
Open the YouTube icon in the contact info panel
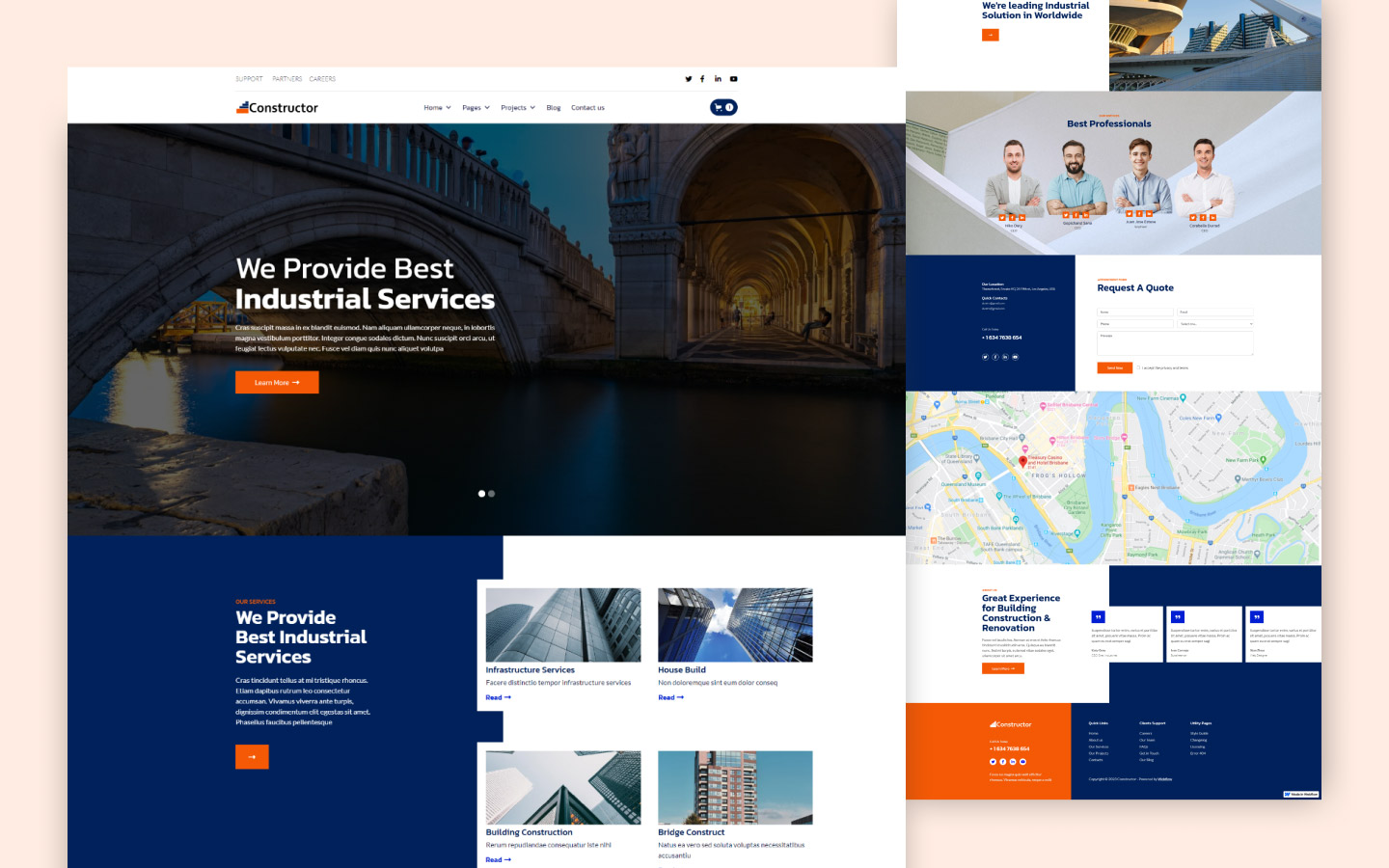coord(1017,357)
